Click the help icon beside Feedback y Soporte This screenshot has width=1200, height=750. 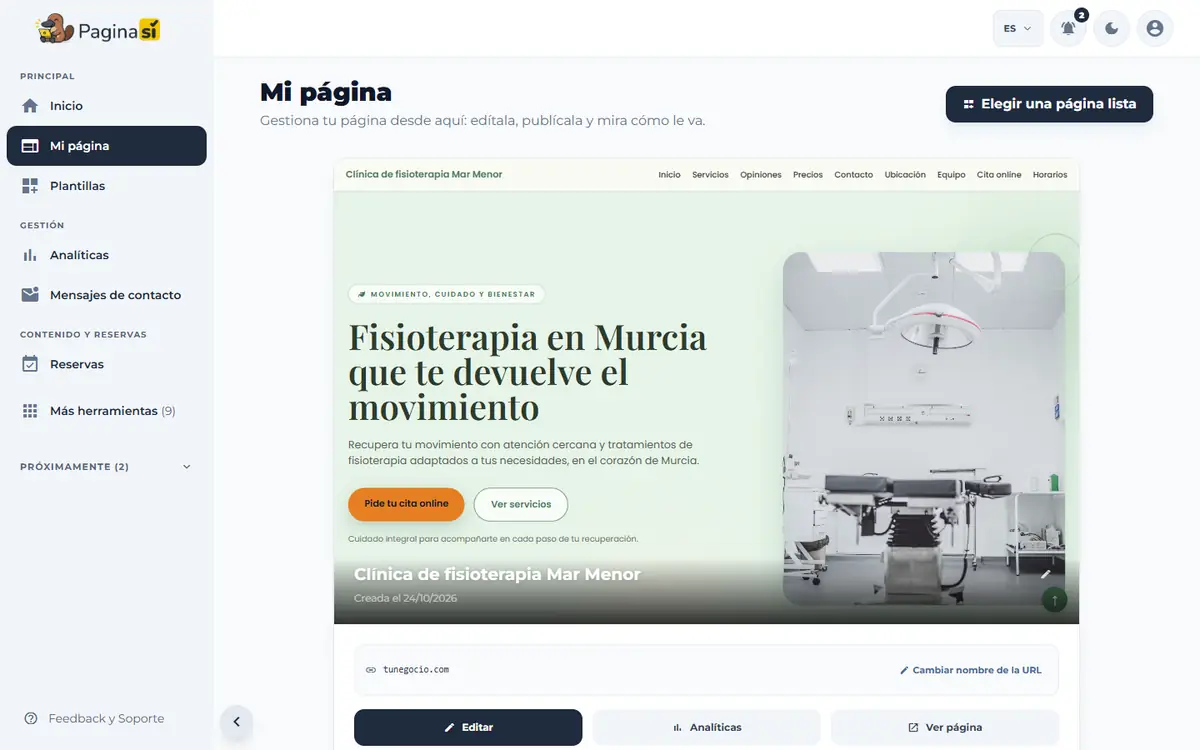[x=30, y=719]
